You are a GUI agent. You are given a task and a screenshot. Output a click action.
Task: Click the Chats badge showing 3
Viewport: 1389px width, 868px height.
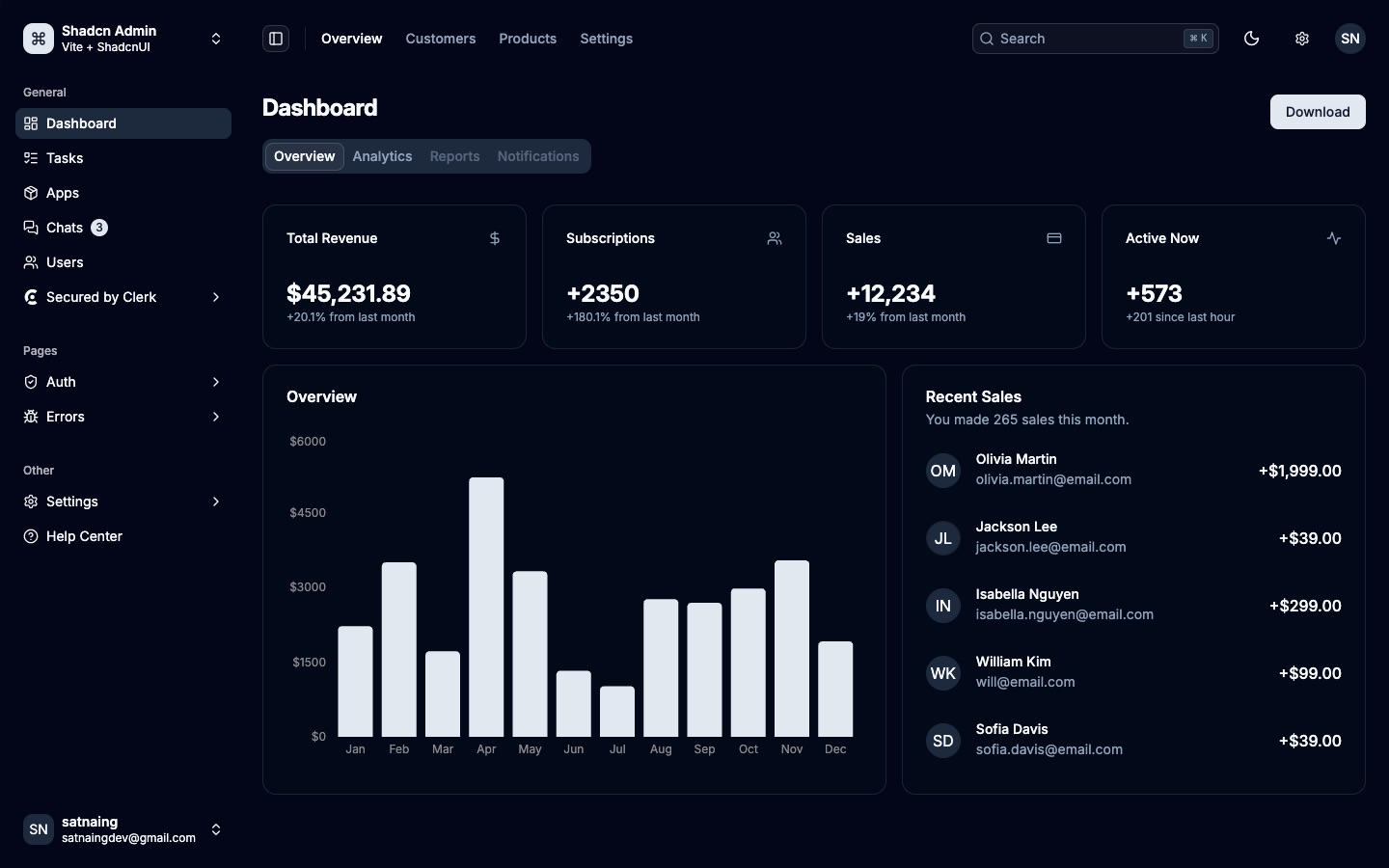[x=99, y=228]
